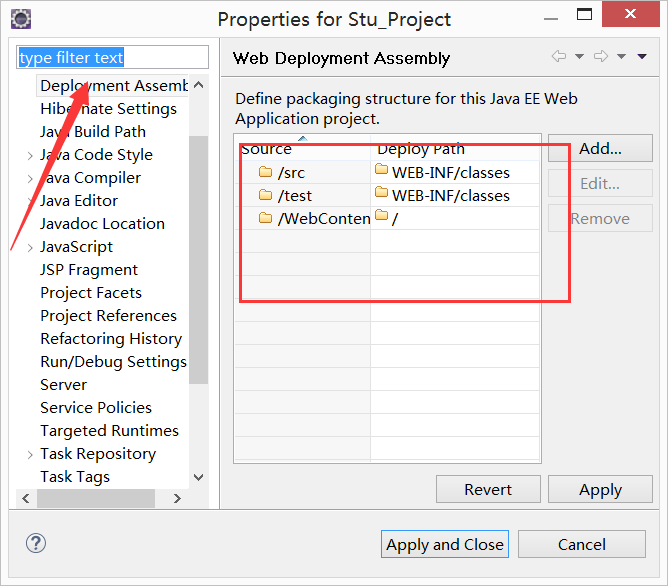The height and width of the screenshot is (586, 668).
Task: Click the type filter text field
Action: click(x=112, y=57)
